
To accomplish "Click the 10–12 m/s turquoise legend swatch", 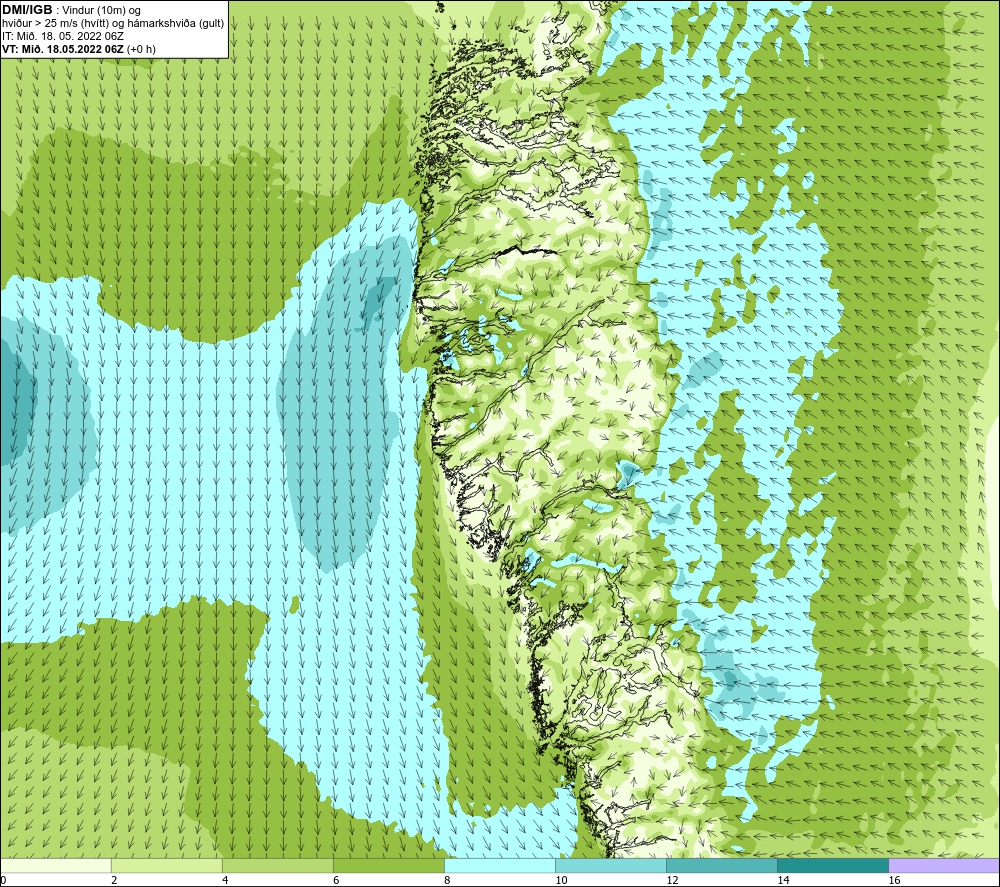I will pos(611,865).
